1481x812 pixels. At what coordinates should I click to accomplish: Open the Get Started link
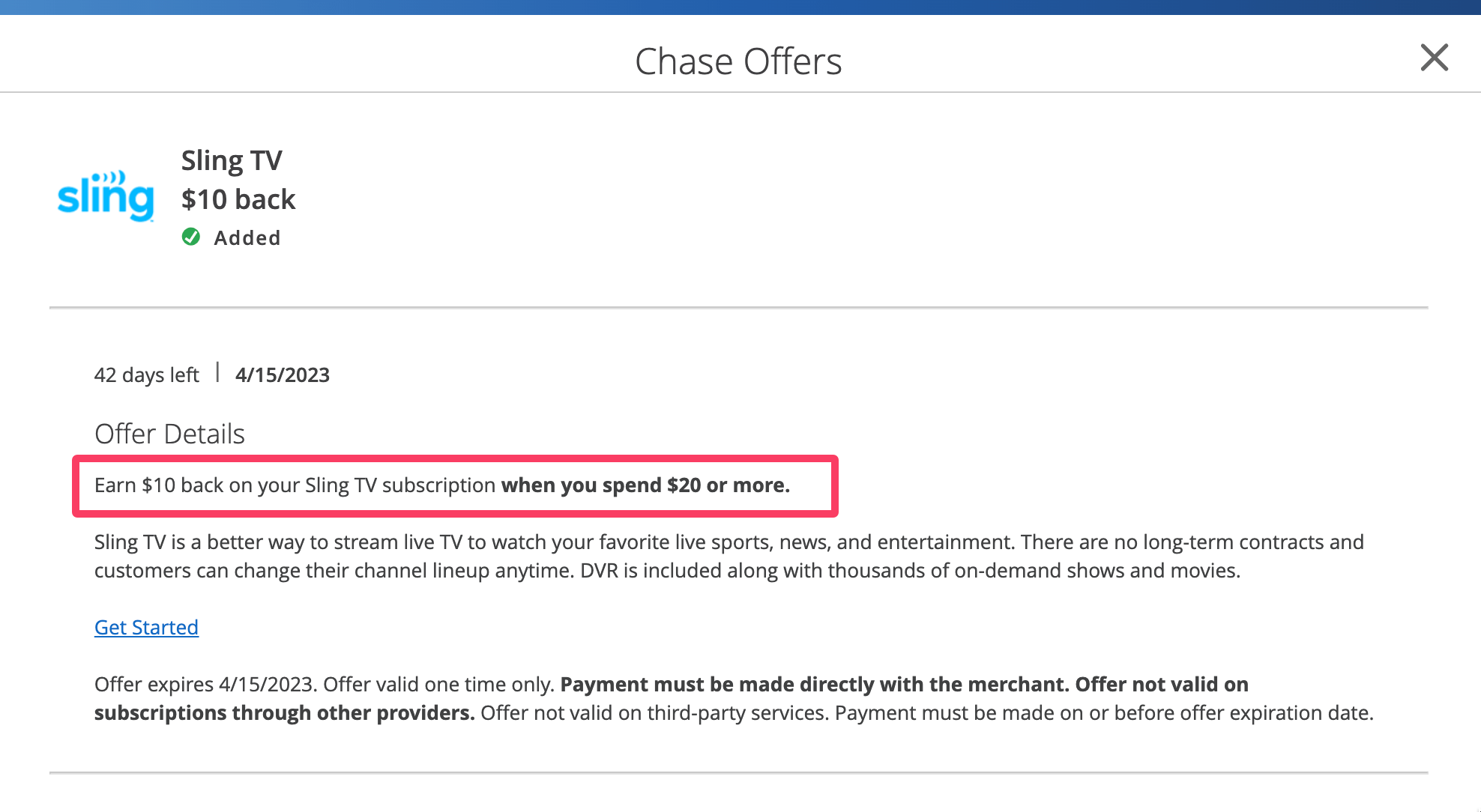pyautogui.click(x=146, y=627)
